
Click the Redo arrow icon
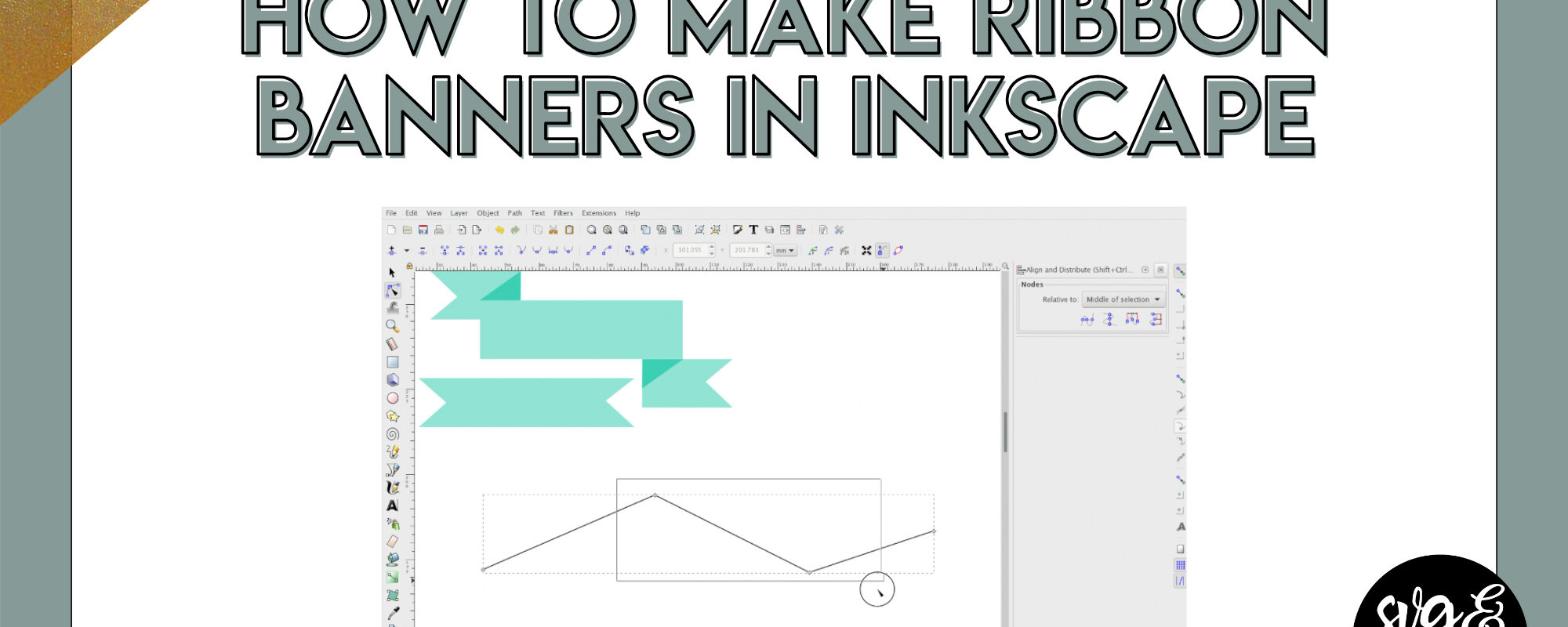[515, 230]
